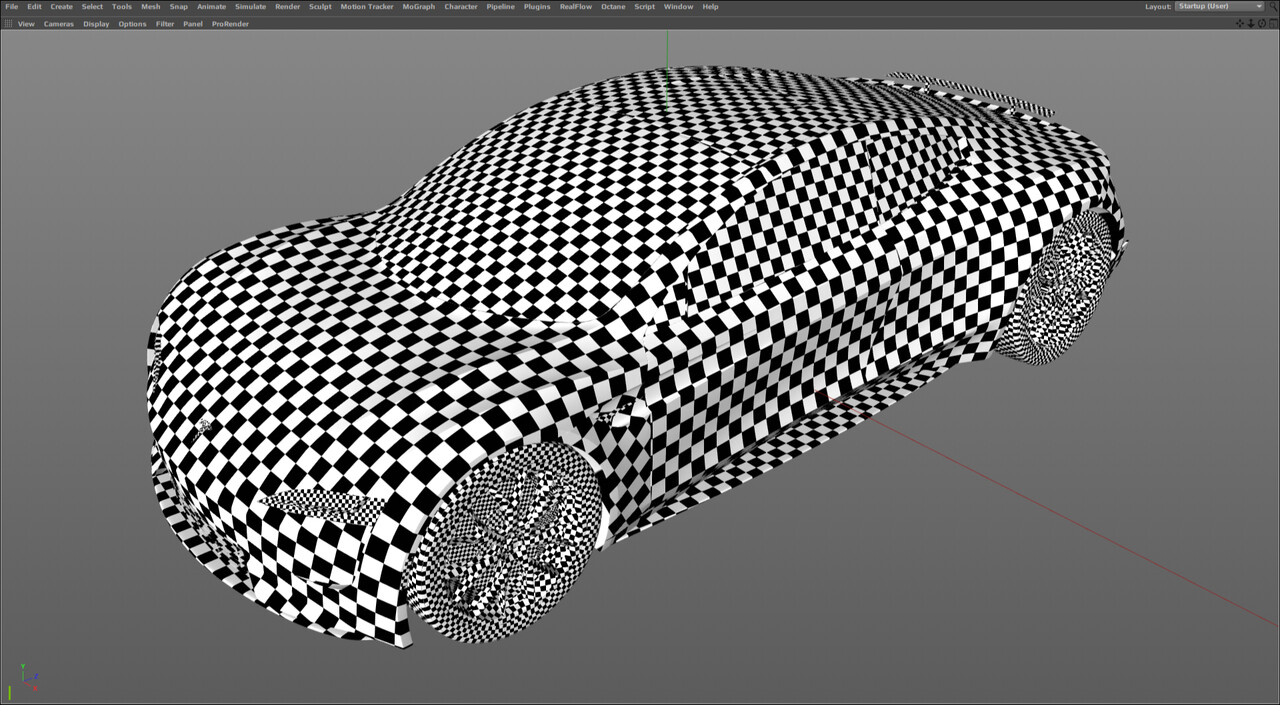Image resolution: width=1280 pixels, height=705 pixels.
Task: Click the magnifier search icon beside Layout
Action: [1273, 7]
